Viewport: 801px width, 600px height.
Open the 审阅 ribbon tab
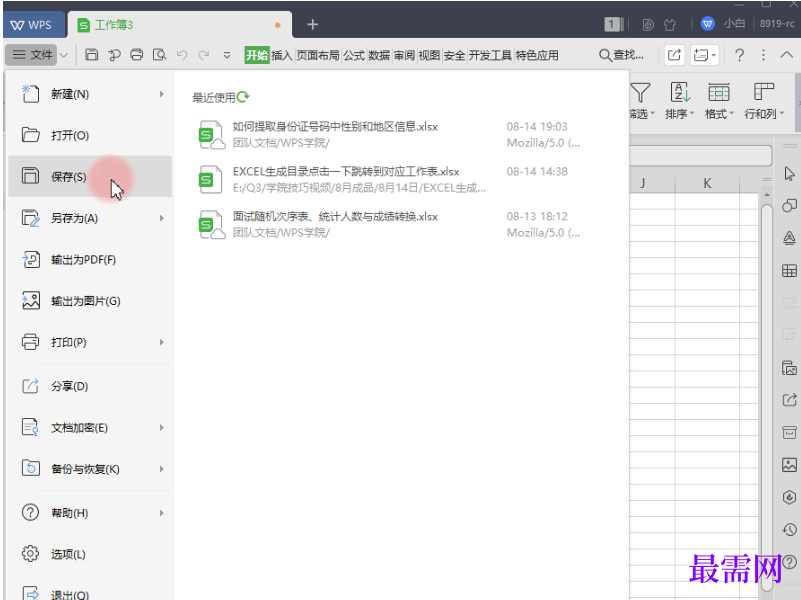[404, 55]
